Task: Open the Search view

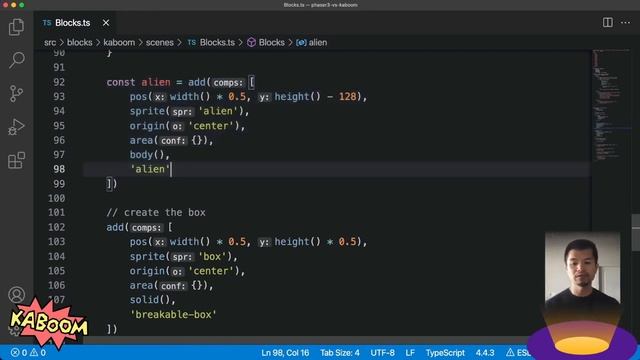Action: point(16,60)
